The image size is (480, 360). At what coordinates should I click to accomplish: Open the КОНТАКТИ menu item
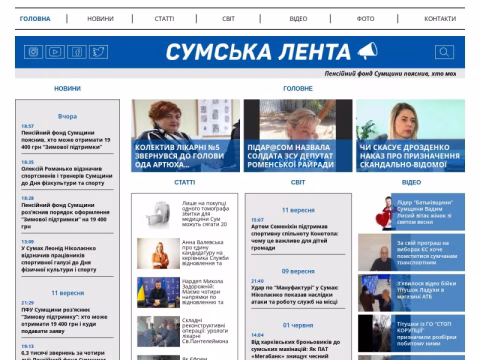[x=440, y=19]
